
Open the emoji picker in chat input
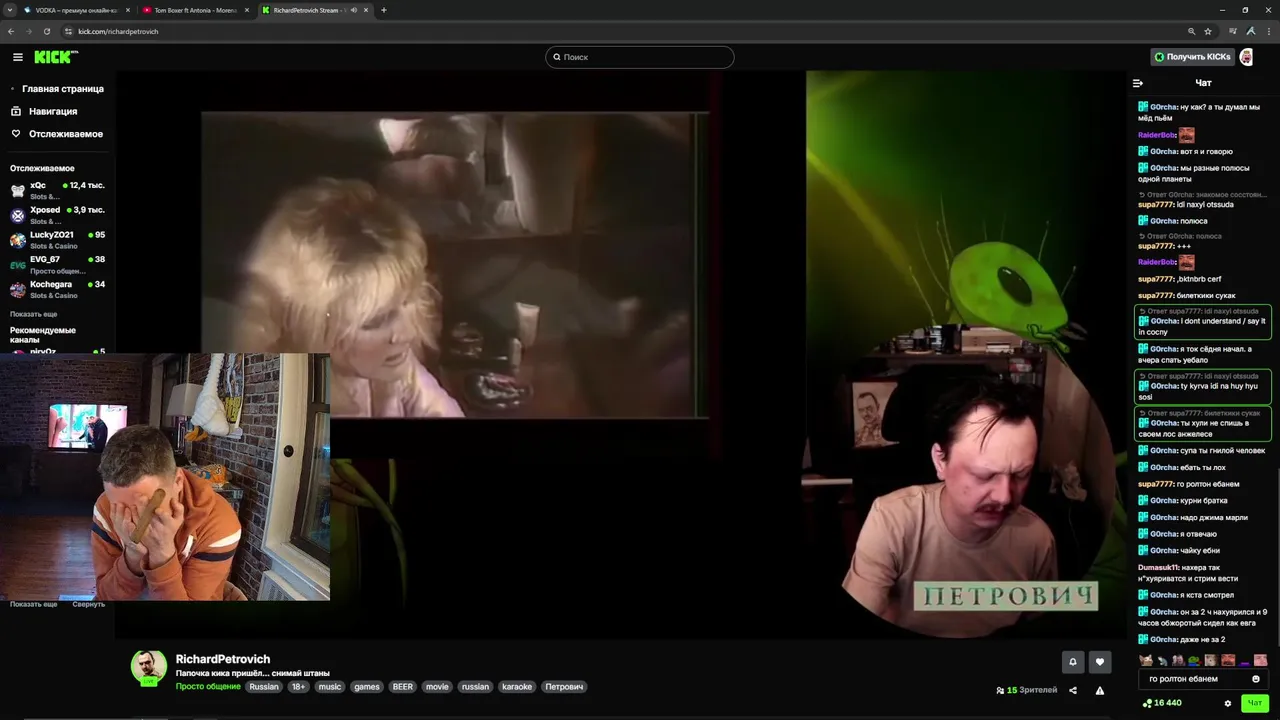click(1256, 679)
